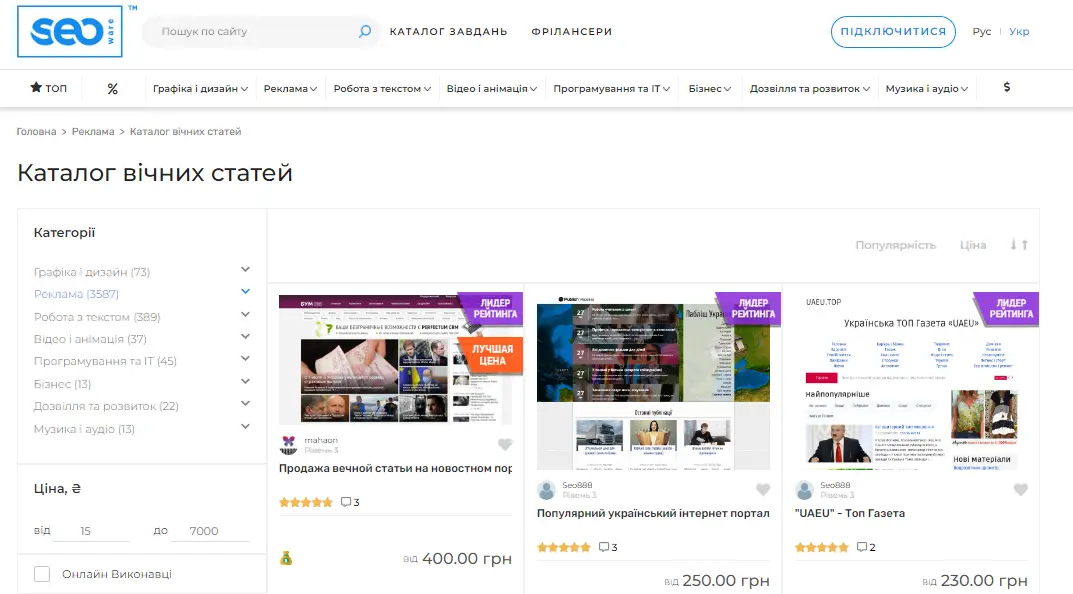Expand Відео і анімація (37) category
The height and width of the screenshot is (594, 1073).
[x=245, y=337]
